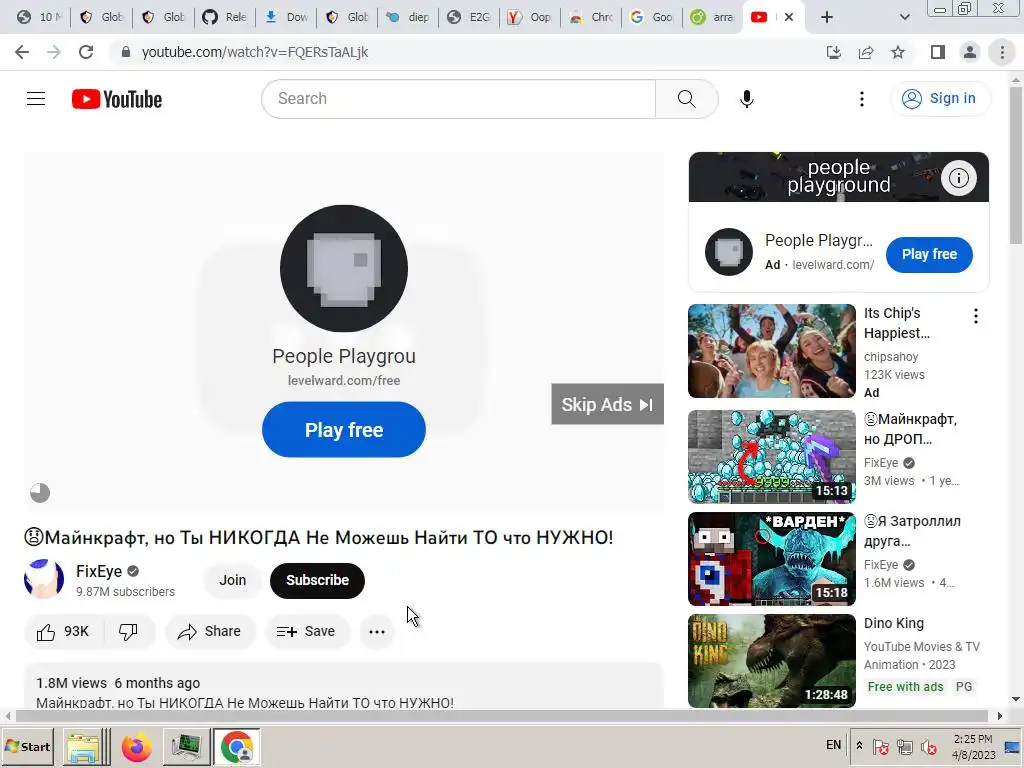
Task: Show hidden system tray icons
Action: click(x=859, y=746)
